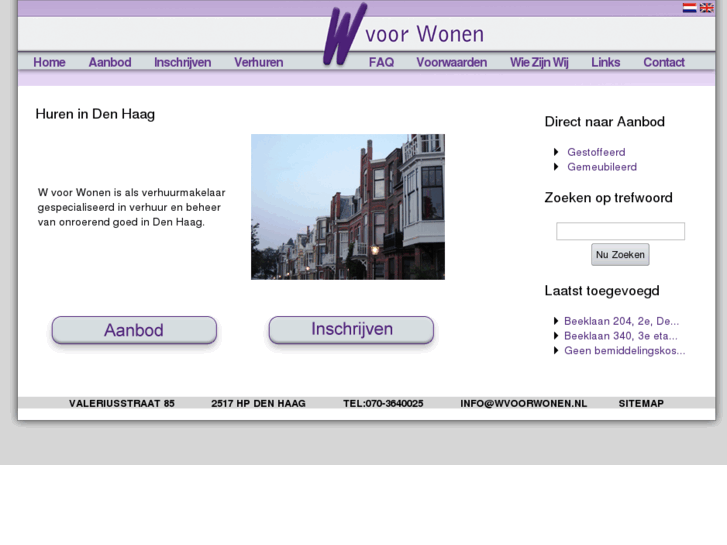Click the Laatst toegevoegd heading
The width and height of the screenshot is (727, 545).
pyautogui.click(x=602, y=291)
